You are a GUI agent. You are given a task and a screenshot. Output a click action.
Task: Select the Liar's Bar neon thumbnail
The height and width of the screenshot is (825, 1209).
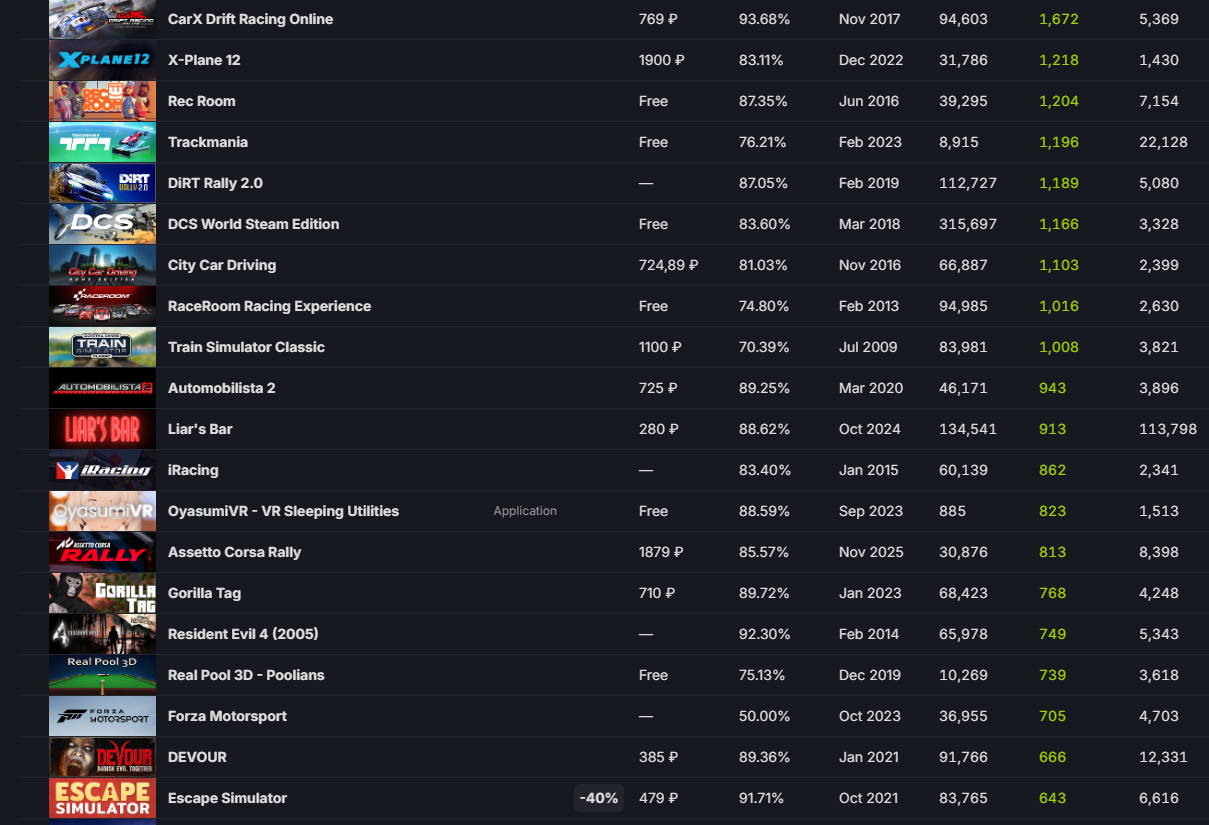(102, 429)
